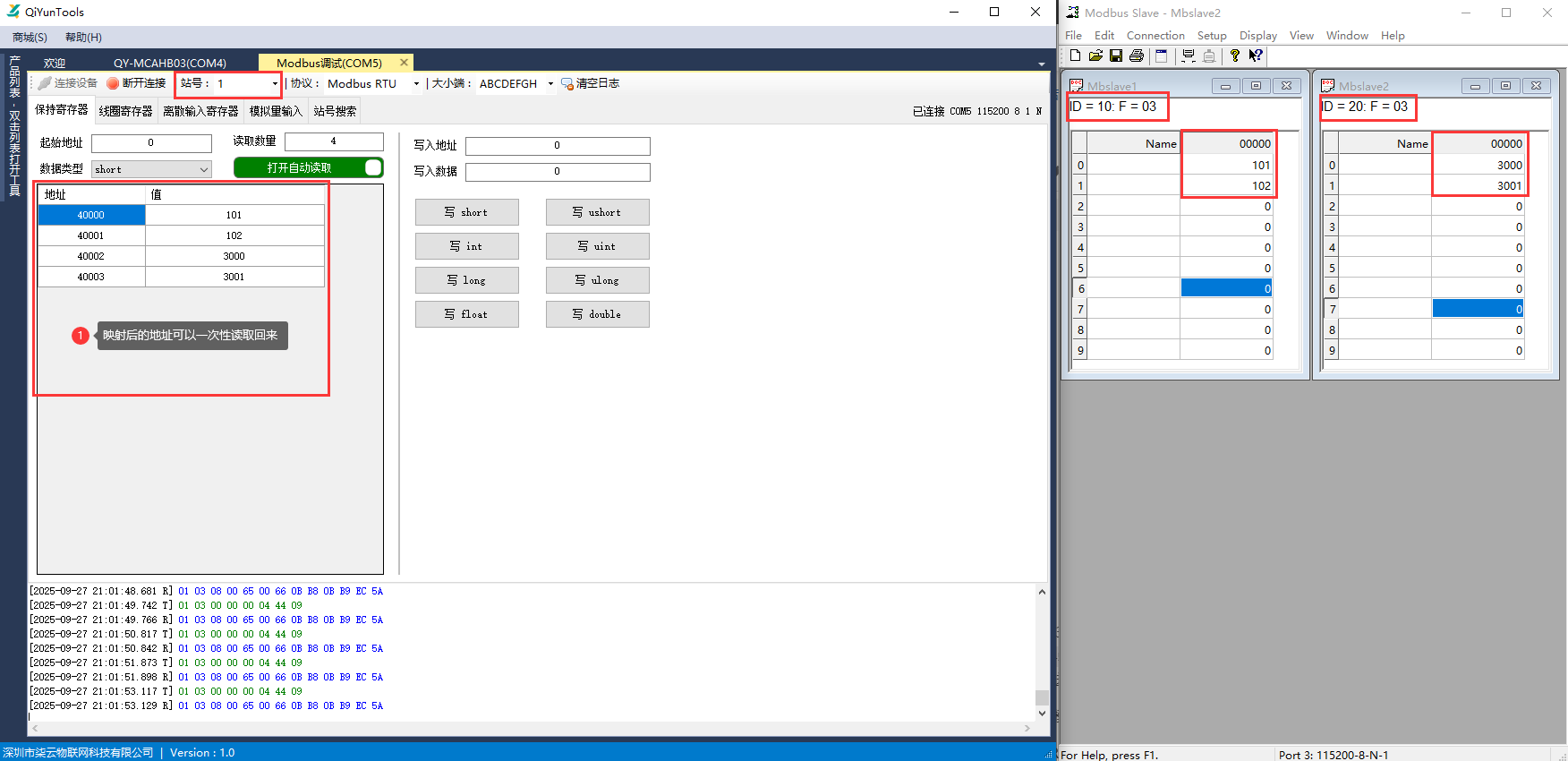
Task: Click the 写 ushort button
Action: click(597, 212)
